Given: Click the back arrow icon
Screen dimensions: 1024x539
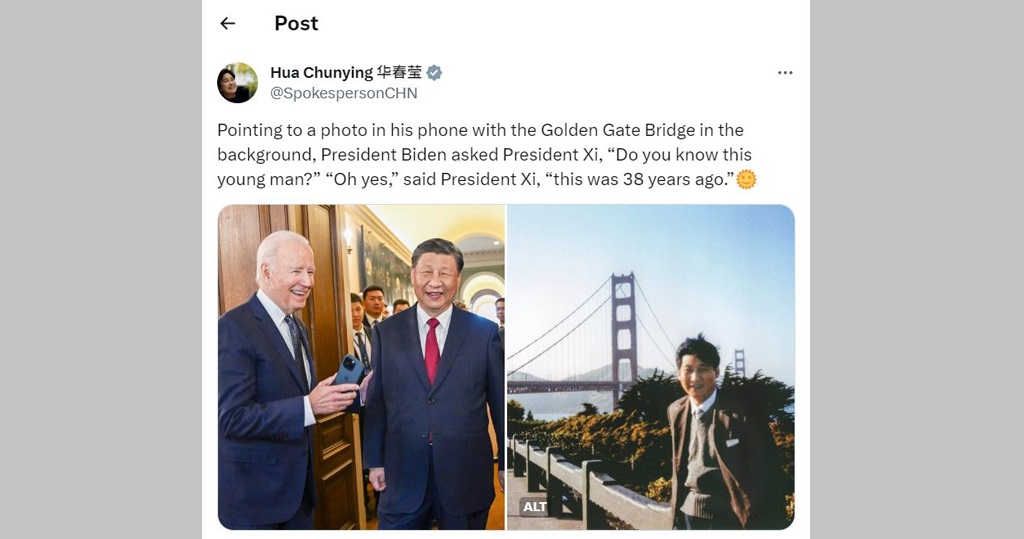Looking at the screenshot, I should (x=228, y=24).
